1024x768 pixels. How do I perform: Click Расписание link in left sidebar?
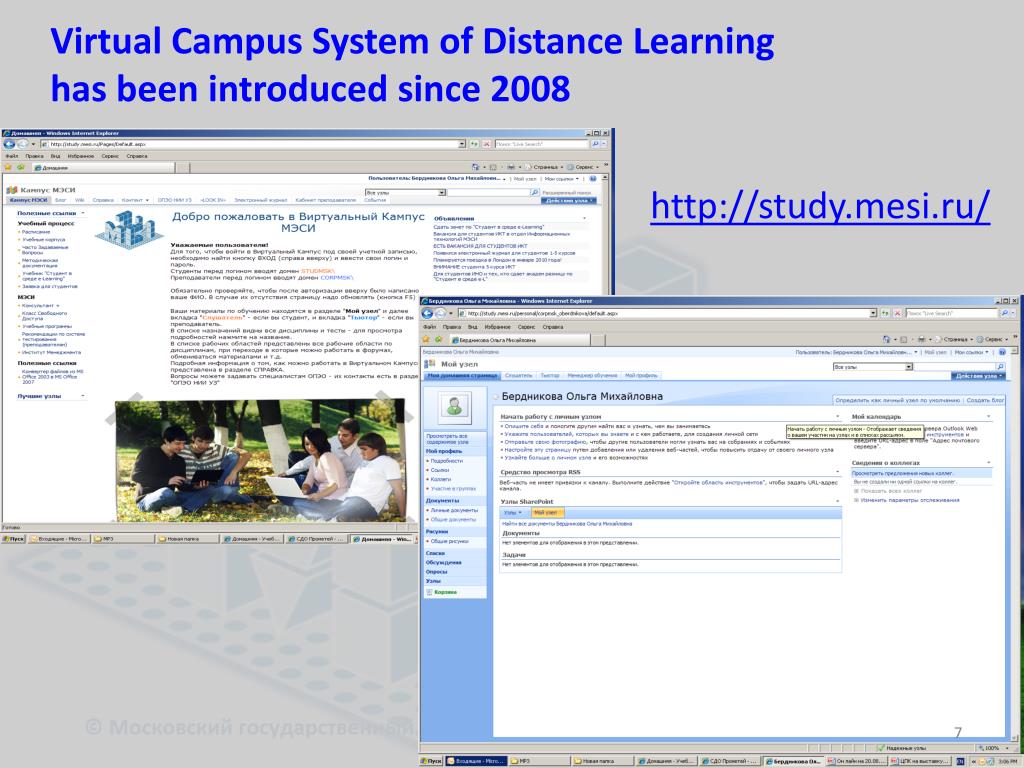(x=36, y=232)
